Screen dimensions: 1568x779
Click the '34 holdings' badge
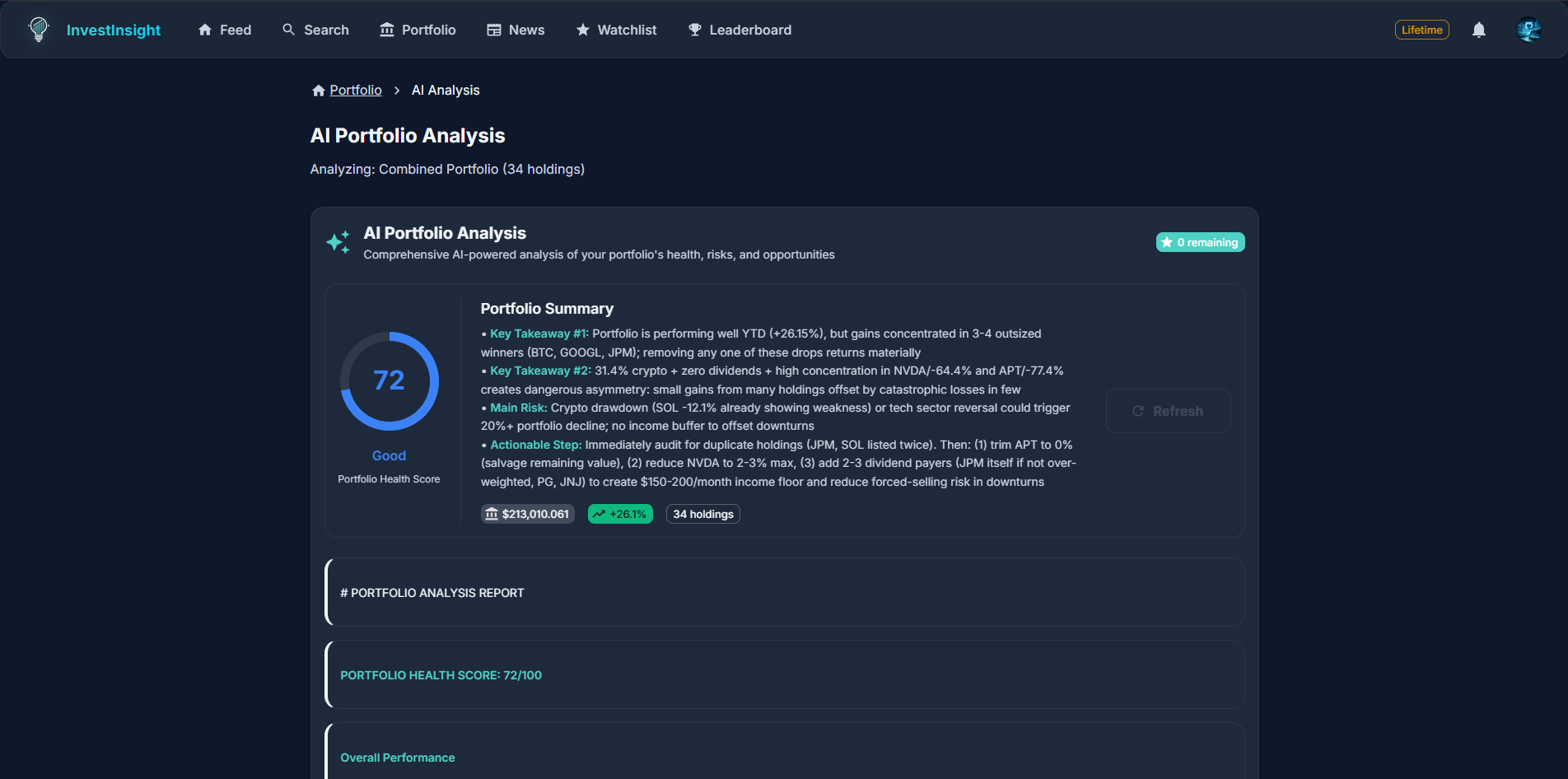tap(702, 514)
